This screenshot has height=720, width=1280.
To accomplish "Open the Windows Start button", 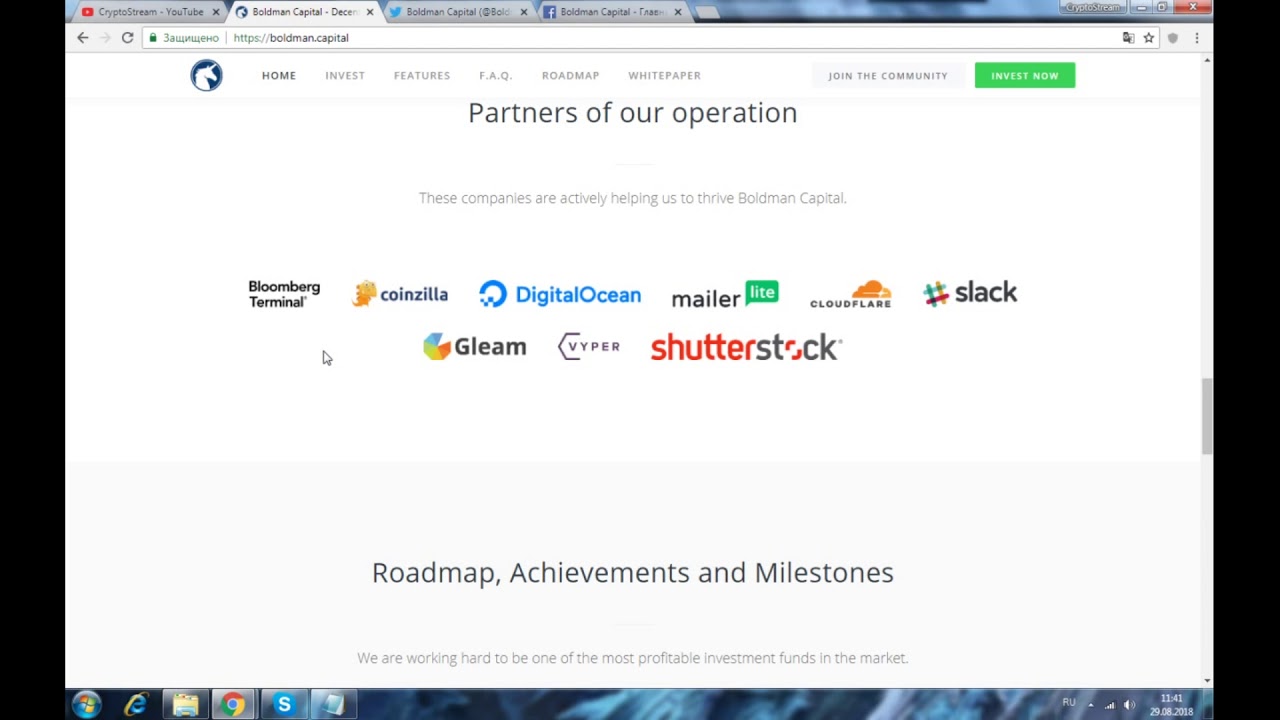I will click(87, 705).
